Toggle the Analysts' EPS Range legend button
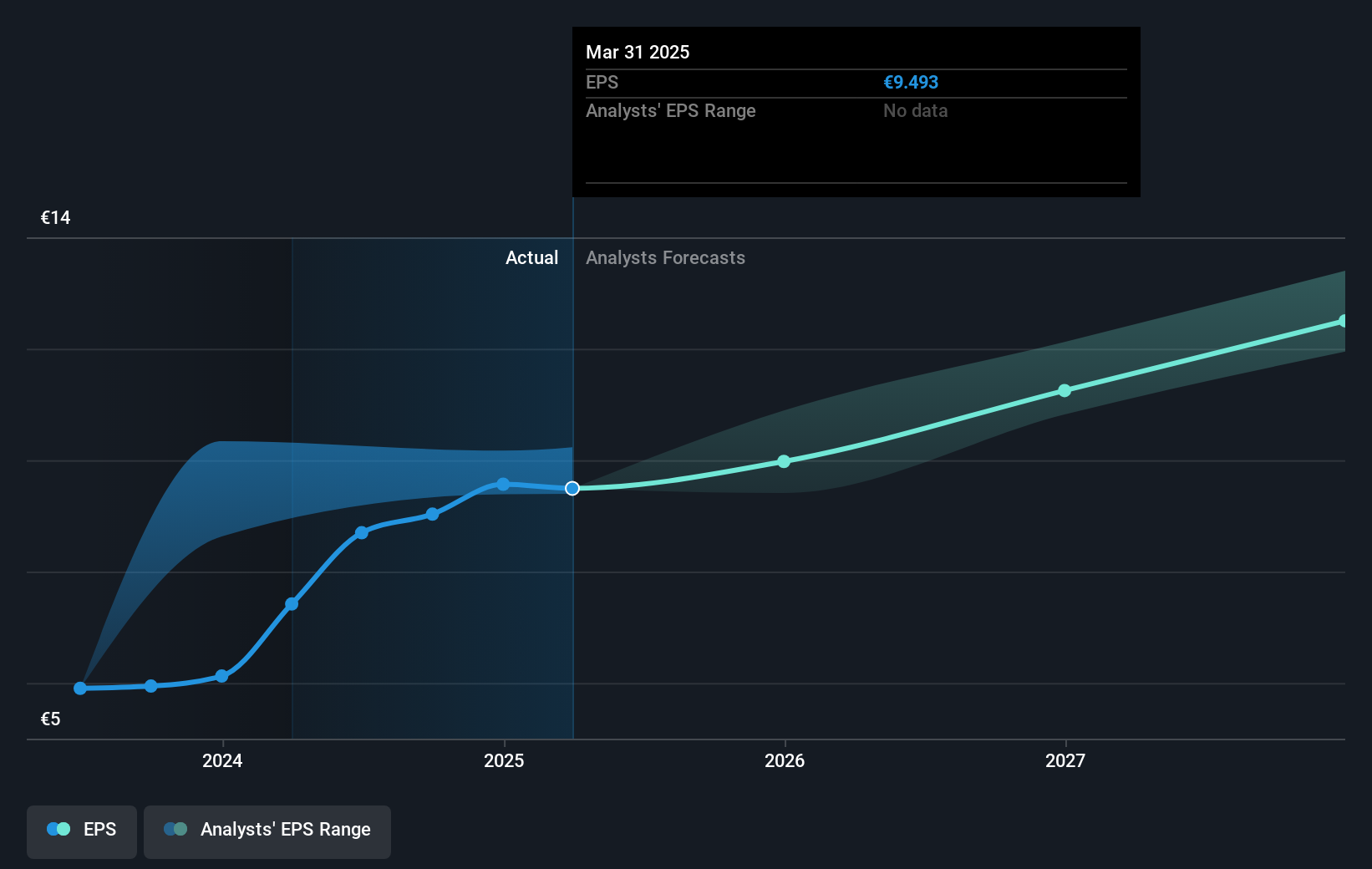1372x869 pixels. coord(267,831)
